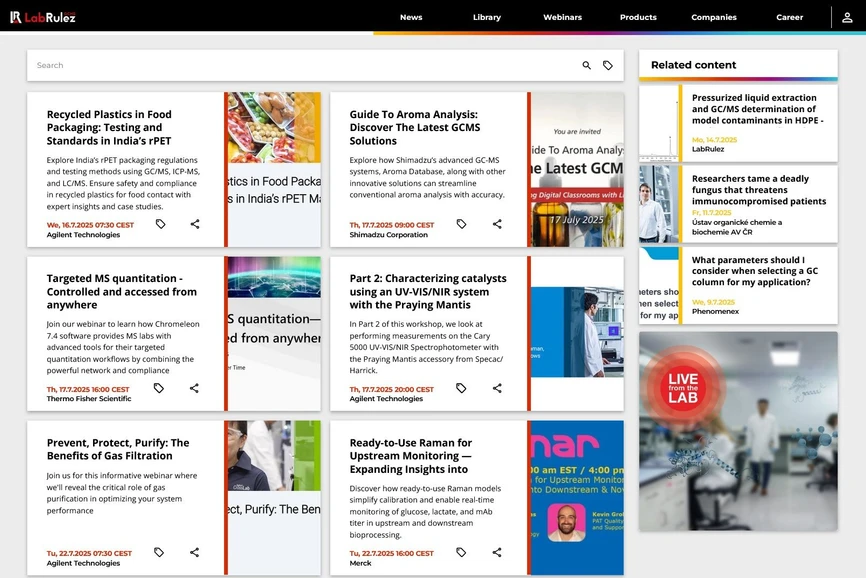The width and height of the screenshot is (866, 578).
Task: Click the Phenomenex source label
Action: tap(715, 311)
